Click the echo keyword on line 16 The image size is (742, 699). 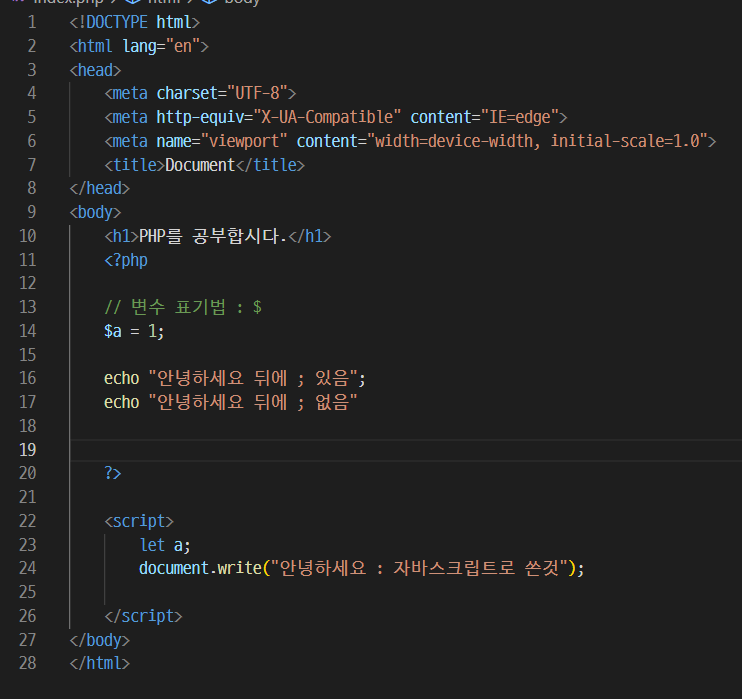pyautogui.click(x=122, y=378)
